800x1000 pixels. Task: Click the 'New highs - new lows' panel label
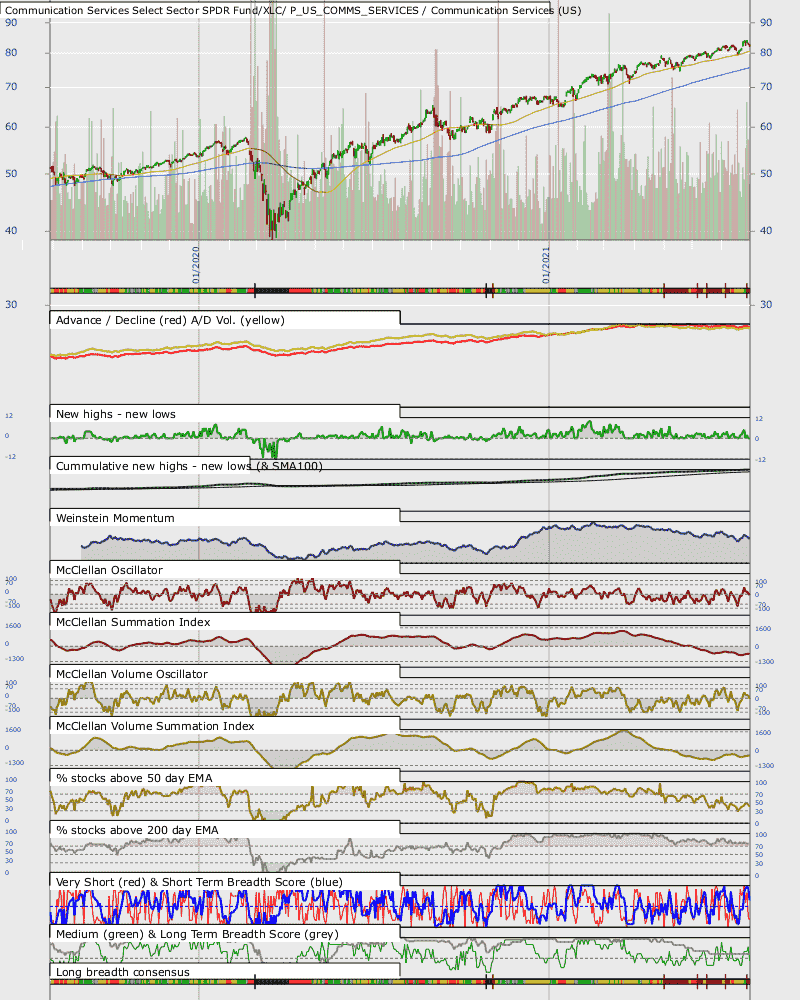(x=115, y=414)
